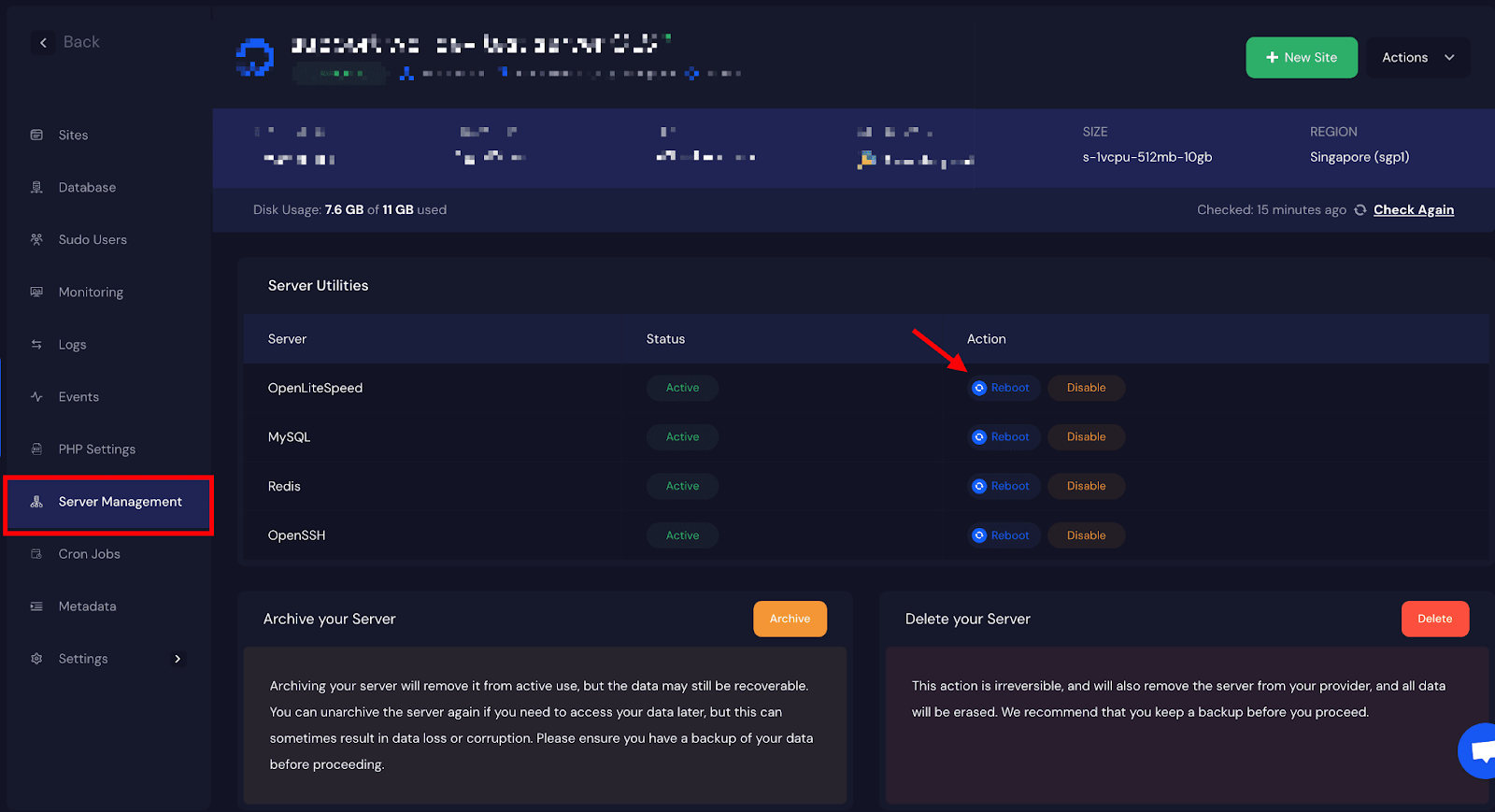Open Metadata menu item
Screen dimensions: 1495x812
(87, 606)
